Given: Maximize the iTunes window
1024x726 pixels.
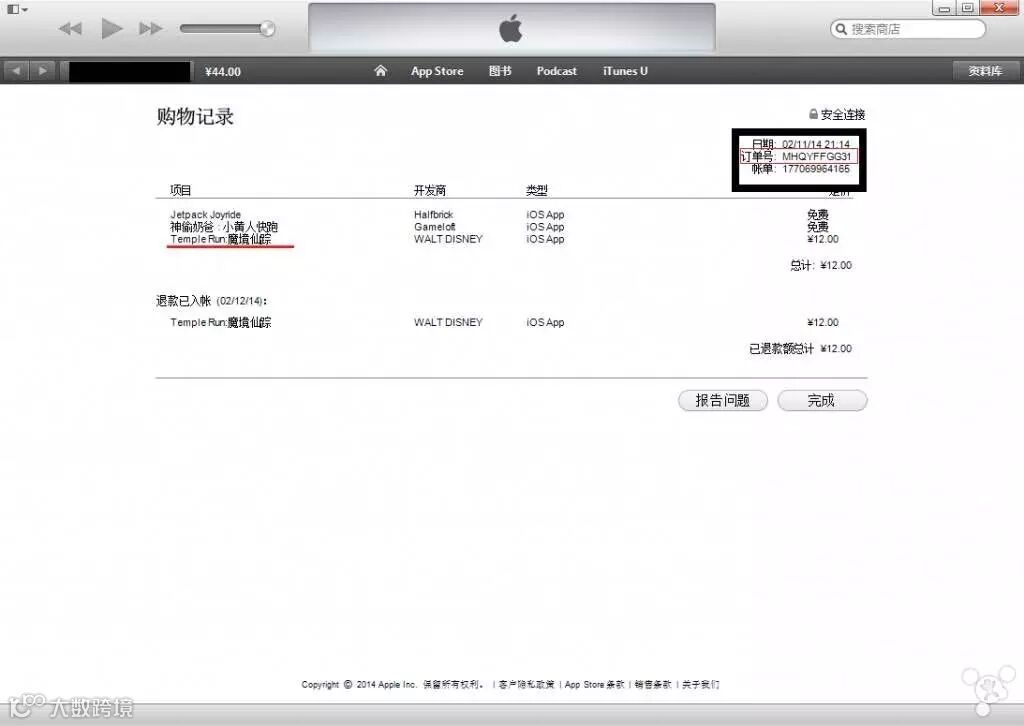Looking at the screenshot, I should click(x=967, y=8).
